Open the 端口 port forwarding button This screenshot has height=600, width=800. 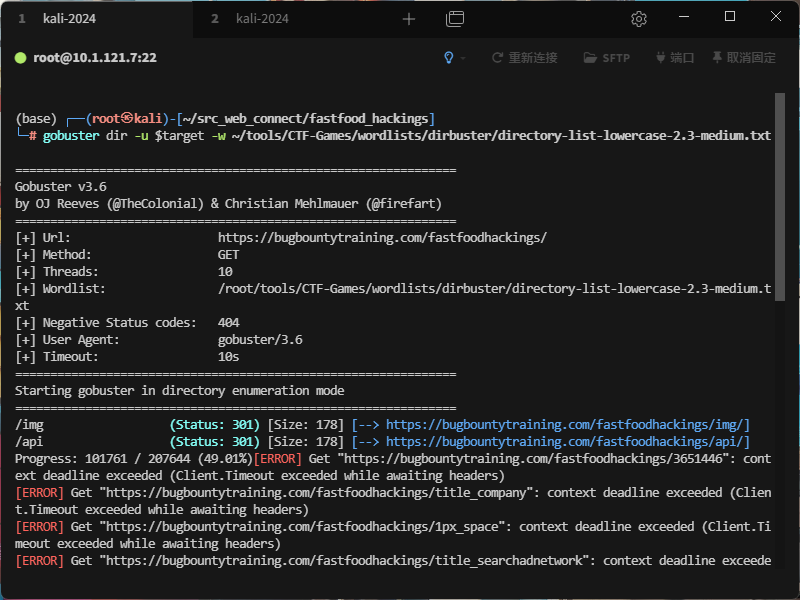point(674,58)
